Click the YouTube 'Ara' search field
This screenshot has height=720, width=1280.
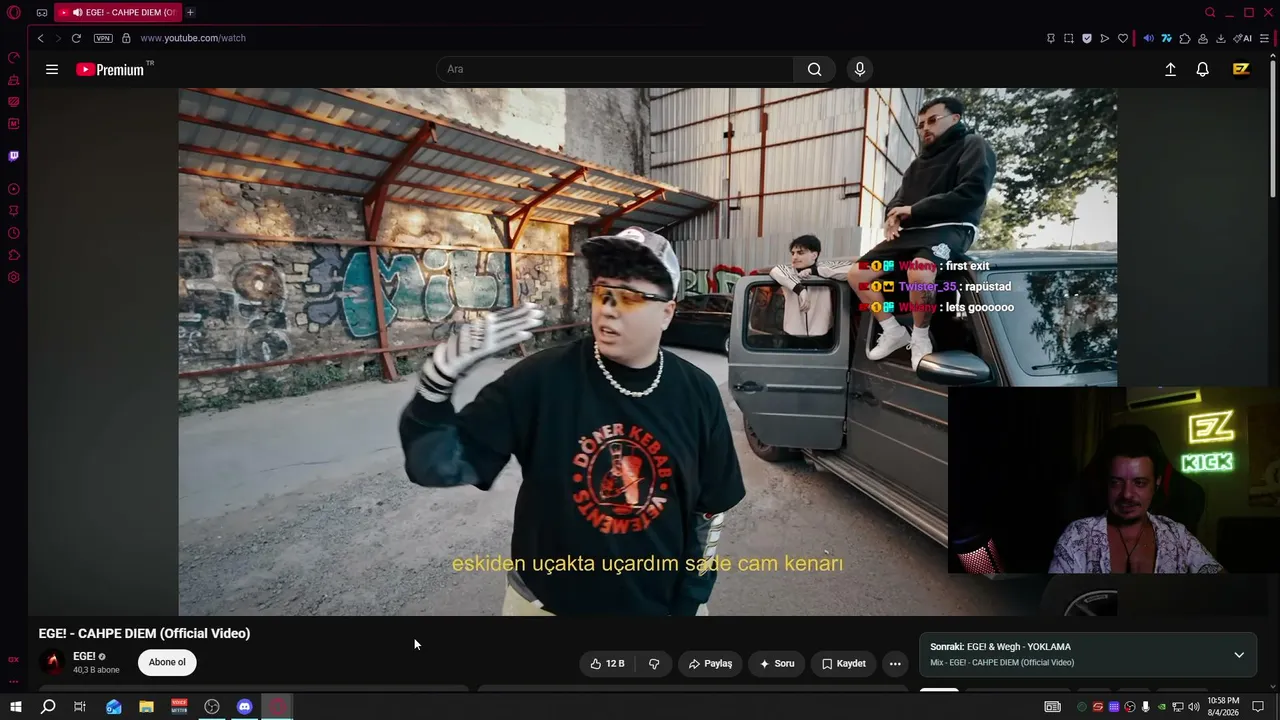click(615, 69)
